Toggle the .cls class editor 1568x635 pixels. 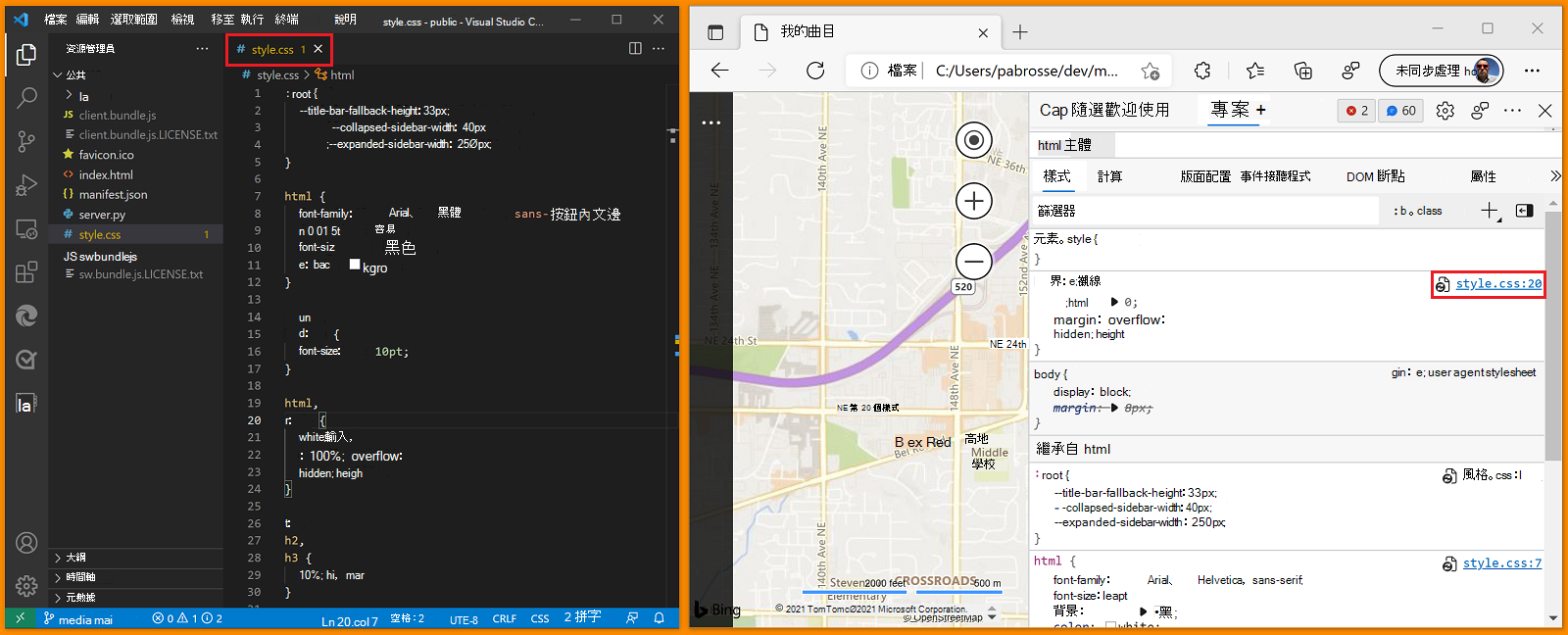click(1429, 211)
